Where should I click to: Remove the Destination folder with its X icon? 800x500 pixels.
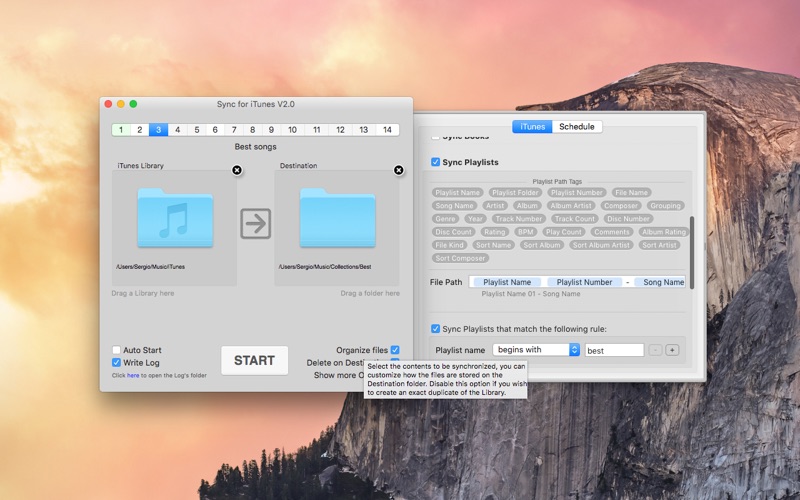(x=399, y=170)
